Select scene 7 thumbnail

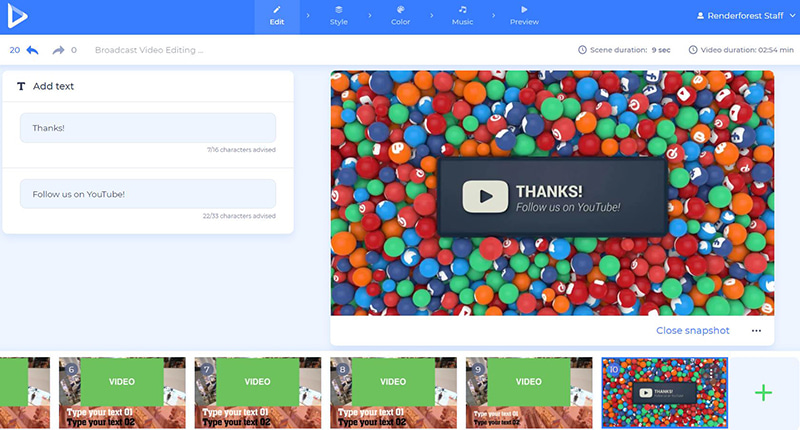point(258,393)
